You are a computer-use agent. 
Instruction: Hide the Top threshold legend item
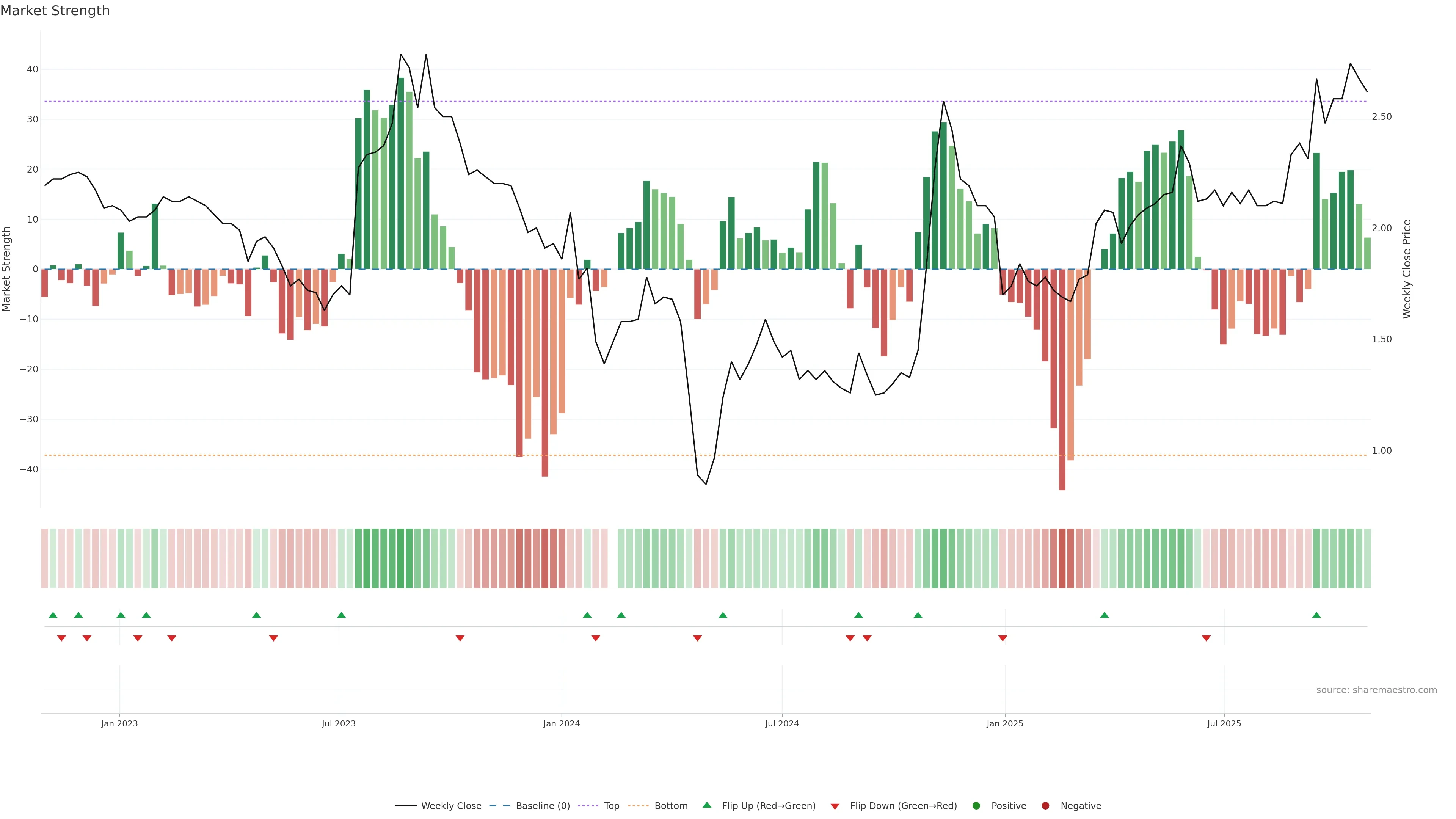click(611, 806)
